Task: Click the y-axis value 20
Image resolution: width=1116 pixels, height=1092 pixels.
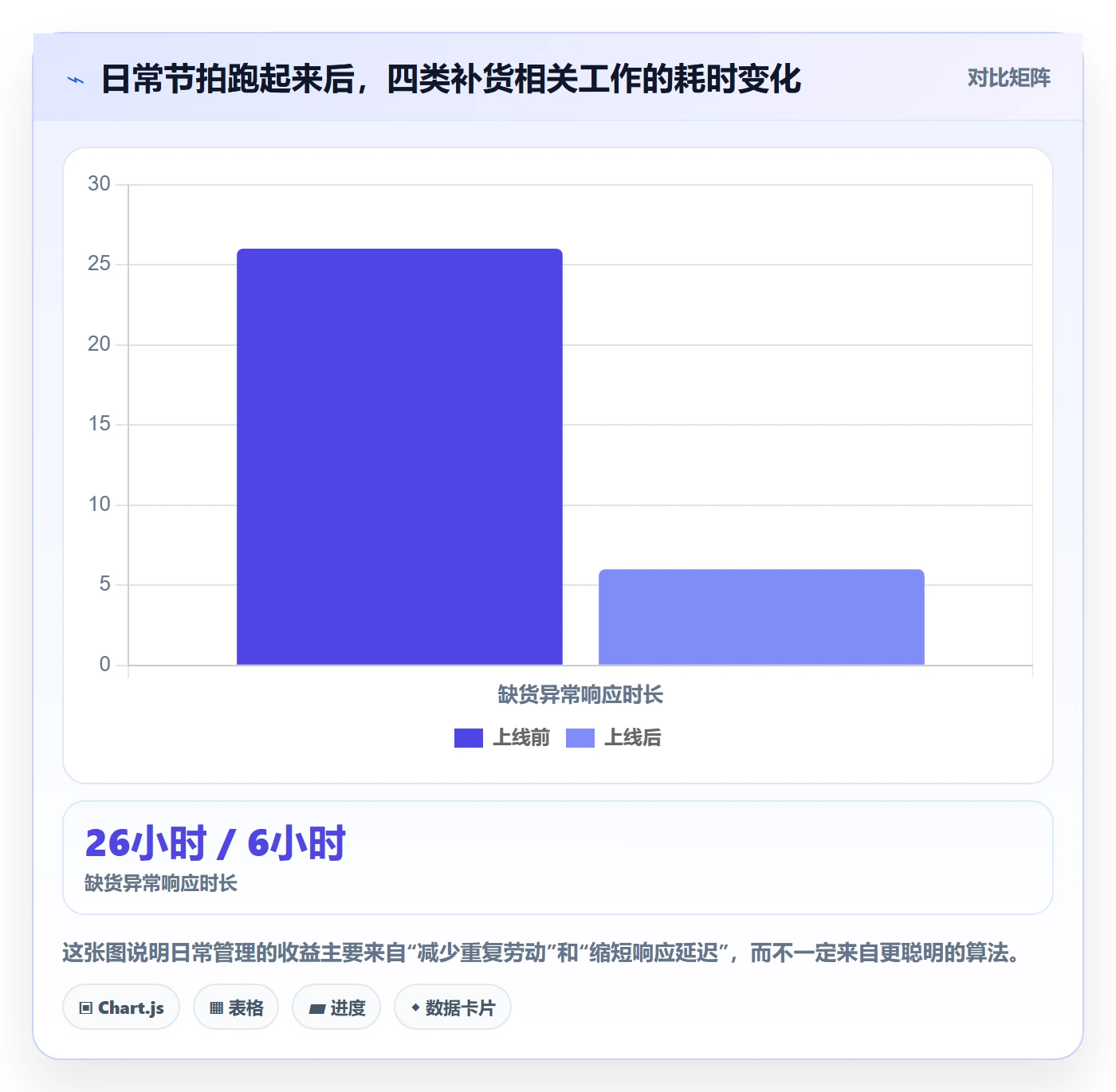Action: 99,344
